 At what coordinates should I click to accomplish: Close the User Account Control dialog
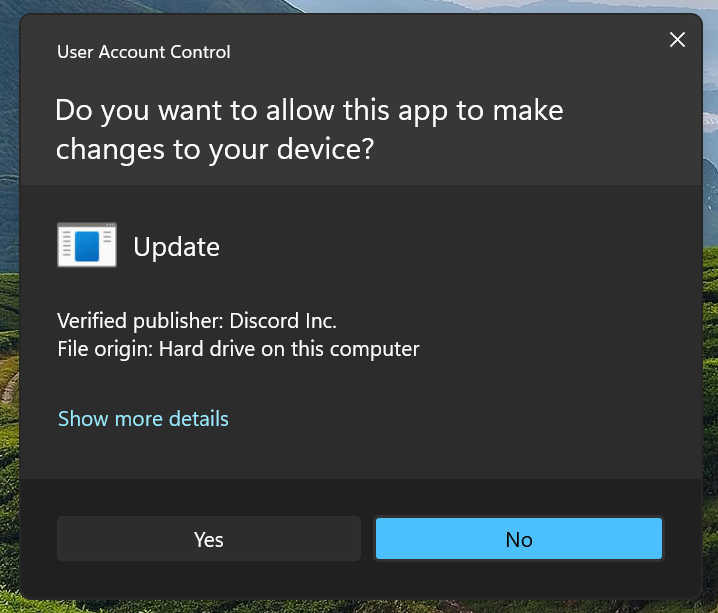point(677,40)
